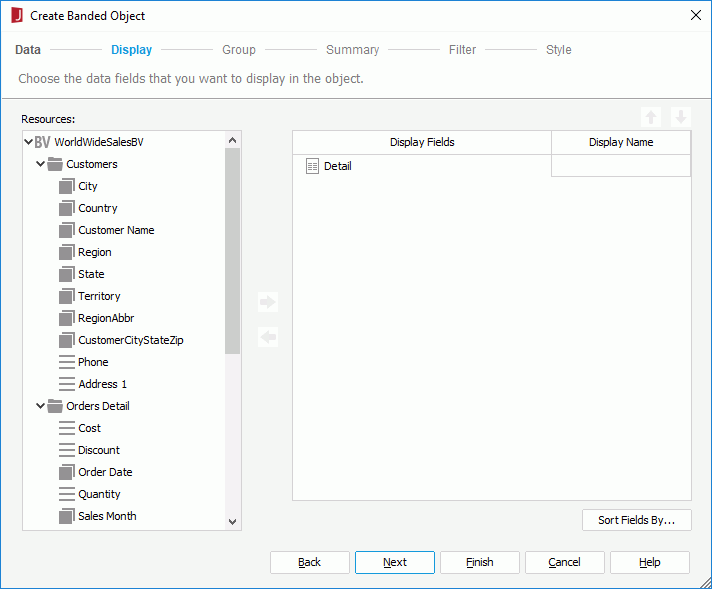Click the City field icon
Image resolution: width=712 pixels, height=589 pixels.
[66, 186]
